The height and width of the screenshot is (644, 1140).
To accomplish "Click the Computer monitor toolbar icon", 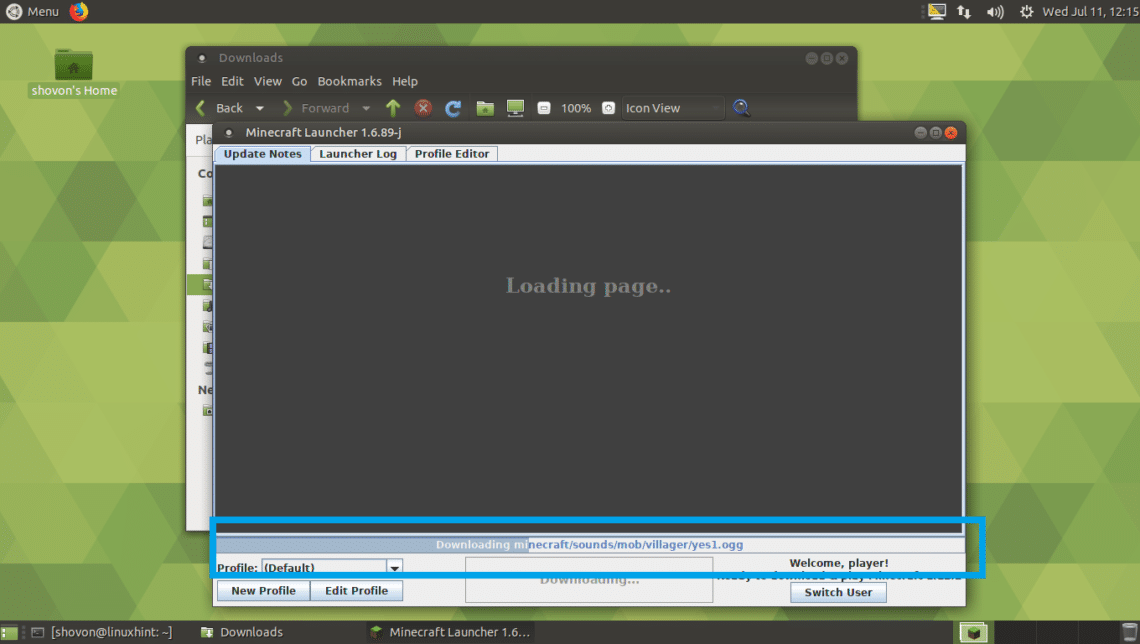I will (x=515, y=108).
